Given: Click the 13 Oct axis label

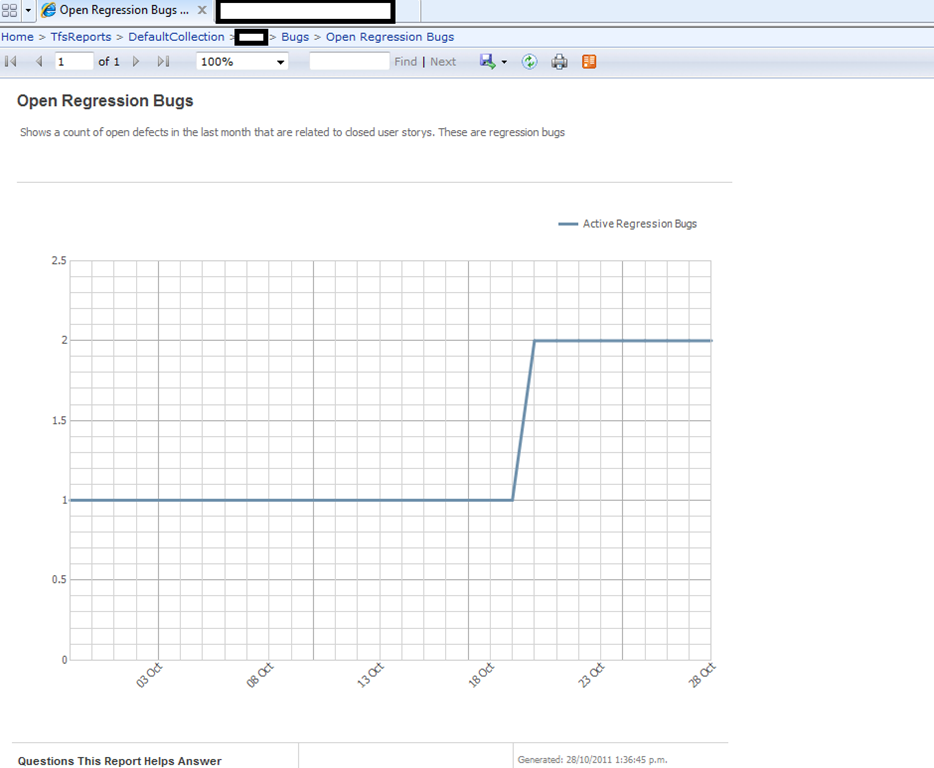Looking at the screenshot, I should pyautogui.click(x=370, y=676).
